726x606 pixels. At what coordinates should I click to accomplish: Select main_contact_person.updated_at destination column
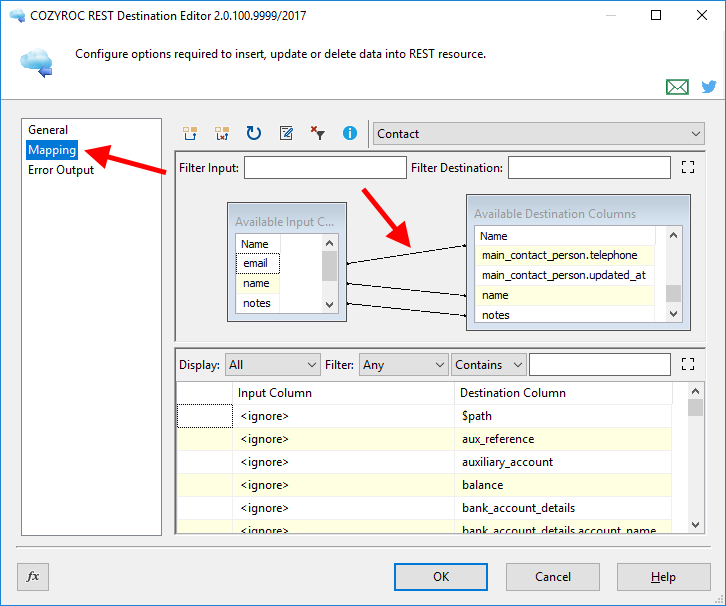point(564,275)
